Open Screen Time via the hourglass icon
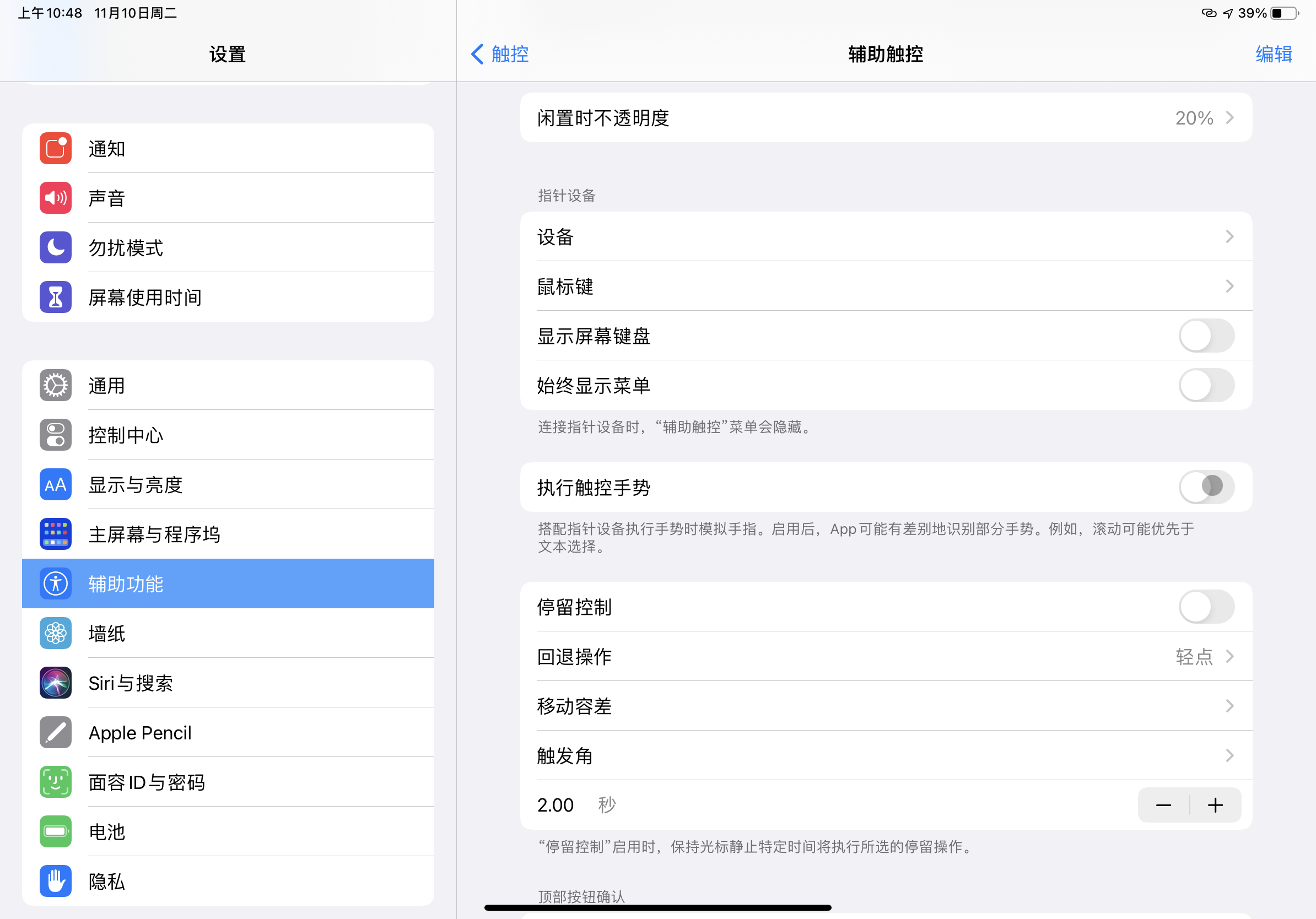This screenshot has width=1316, height=919. click(56, 297)
